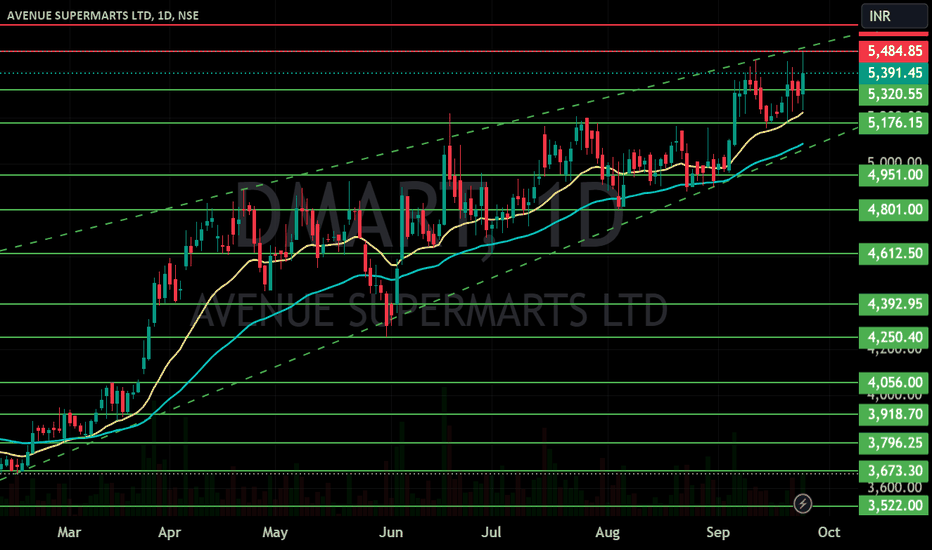Click the 4,392.95 level label
Viewport: 932px width, 550px height.
tap(893, 304)
